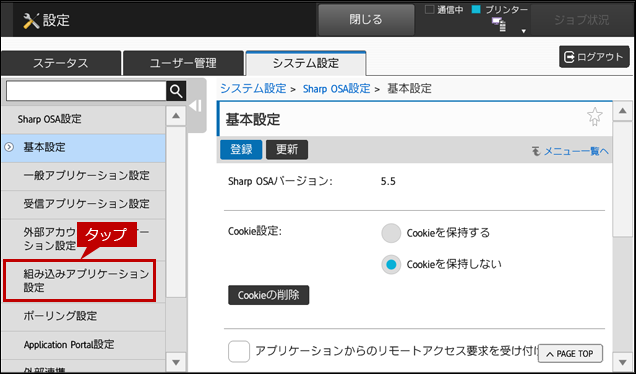The height and width of the screenshot is (374, 636).
Task: Collapse the left menu panel arrow
Action: click(x=196, y=106)
